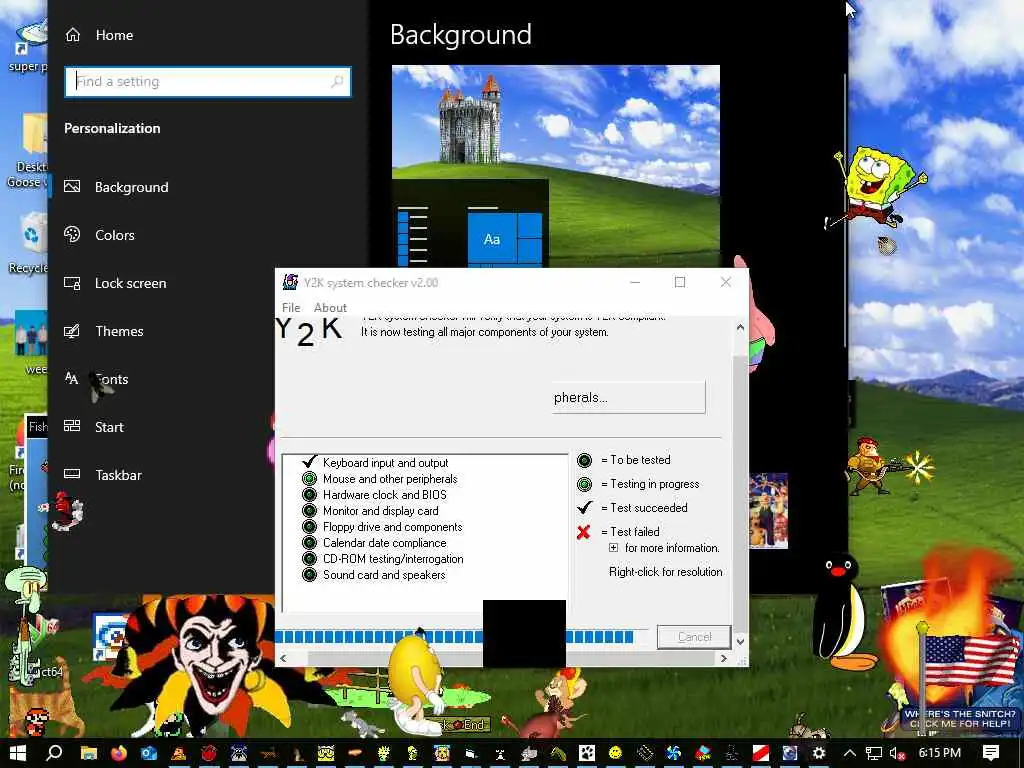Open File menu in Y2K checker
Viewport: 1024px width, 768px height.
(291, 308)
